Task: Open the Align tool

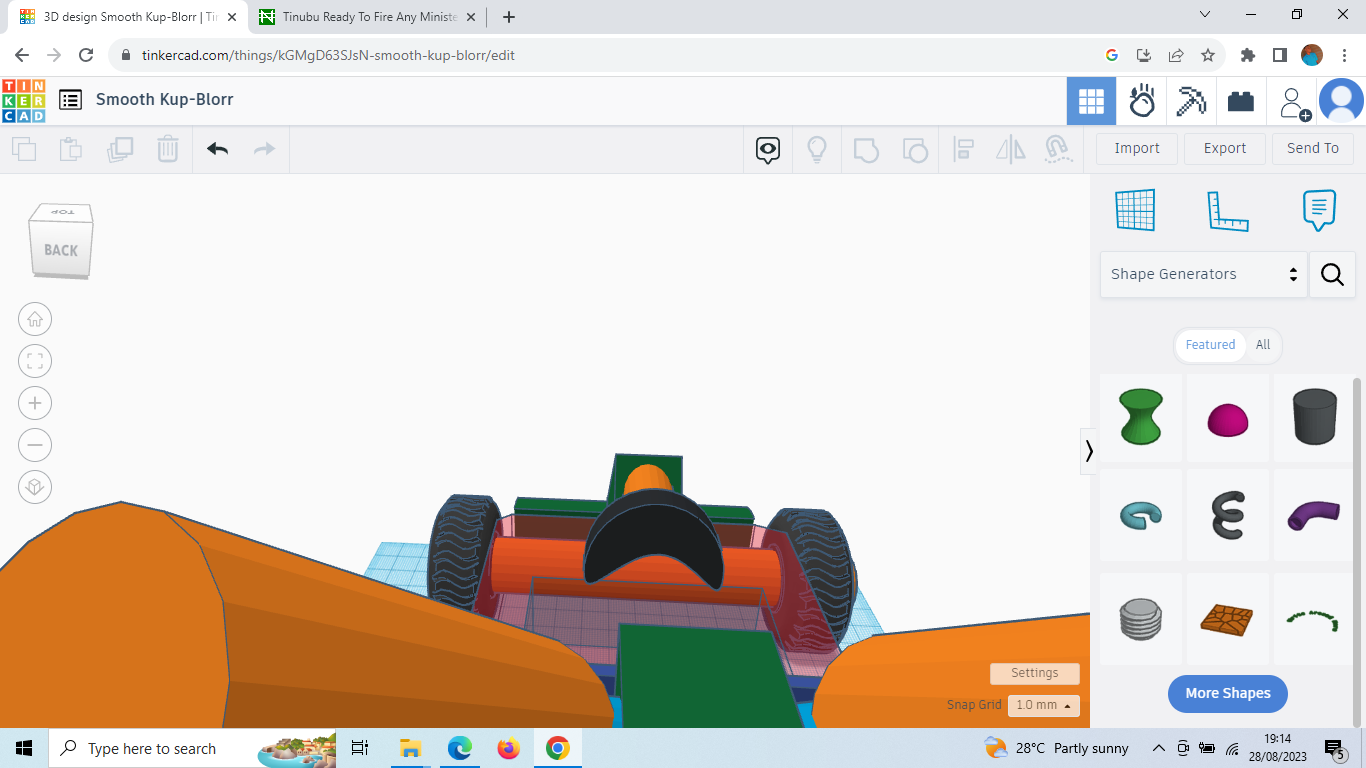Action: coord(964,149)
